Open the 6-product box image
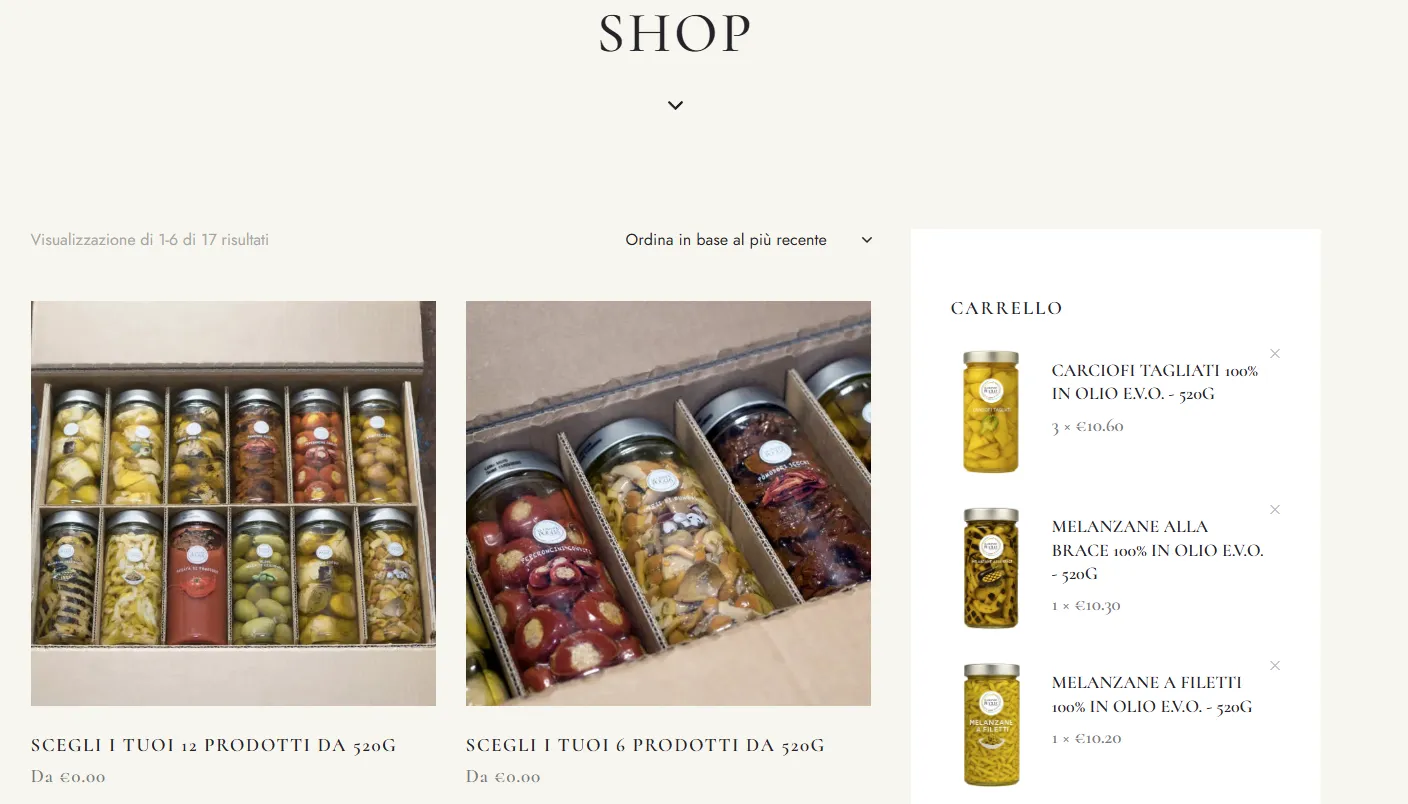Screen dimensions: 1408x804 (668, 503)
